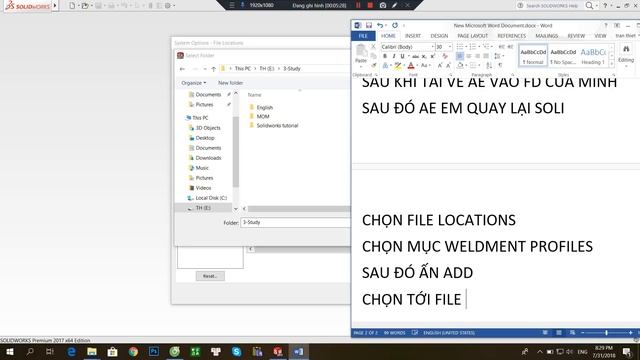Apply Normal style in Word styles gallery
Screen dimensions: 640x360
(x=533, y=56)
